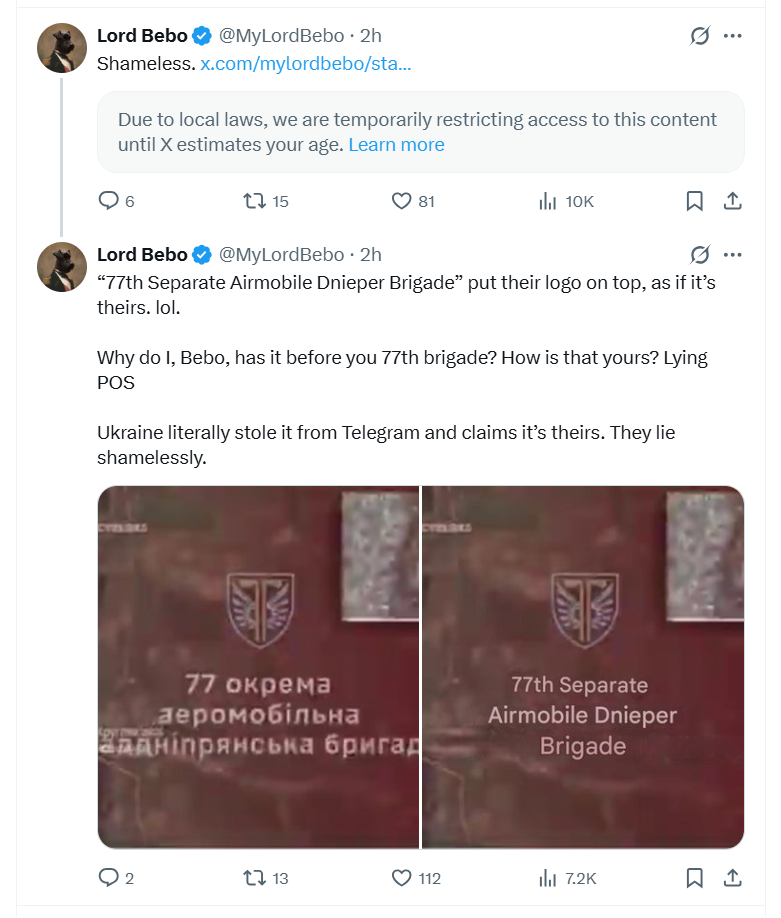
Task: Open Grok actions icon on first post
Action: pyautogui.click(x=700, y=36)
